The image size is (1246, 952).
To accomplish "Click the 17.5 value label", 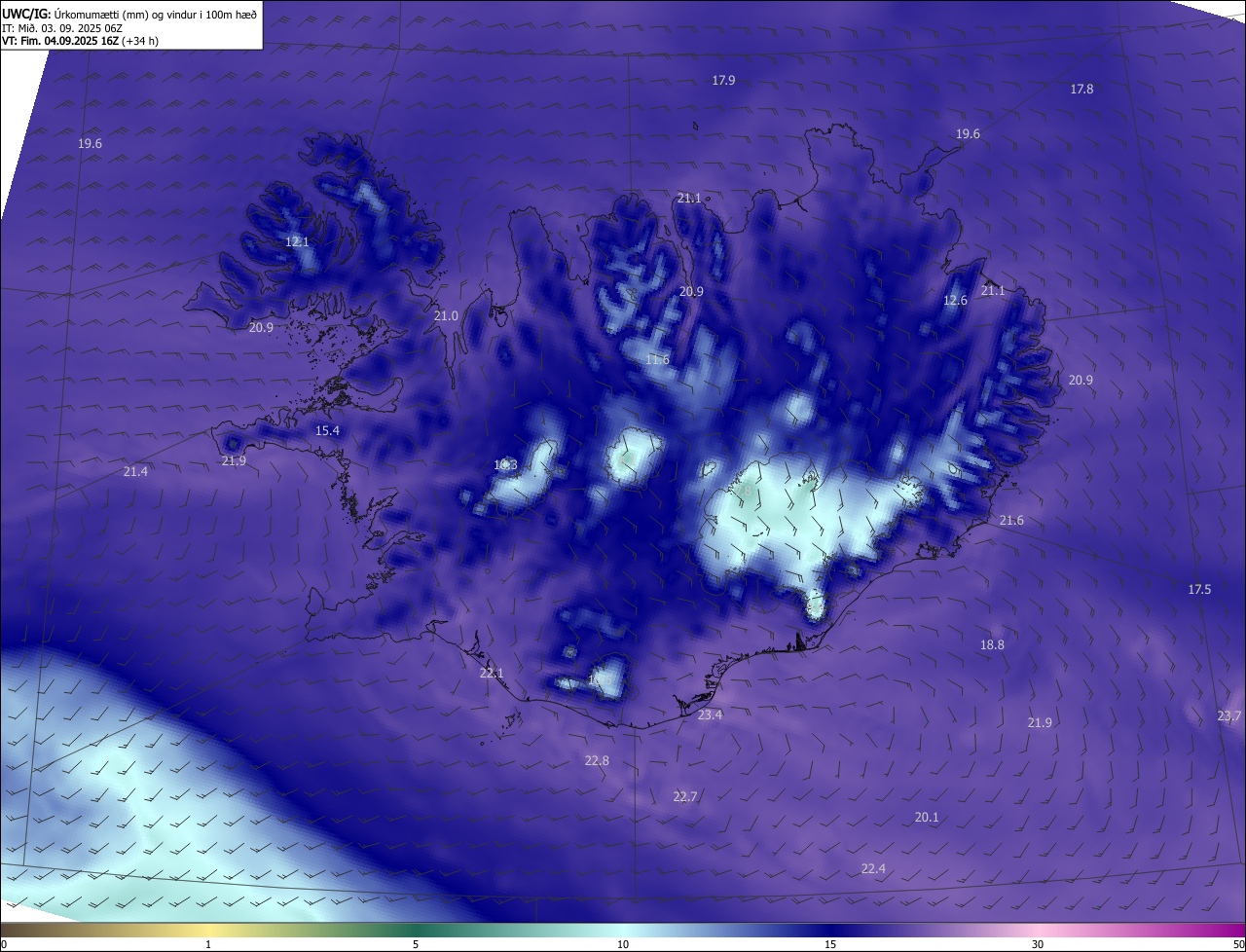I will pyautogui.click(x=1199, y=590).
